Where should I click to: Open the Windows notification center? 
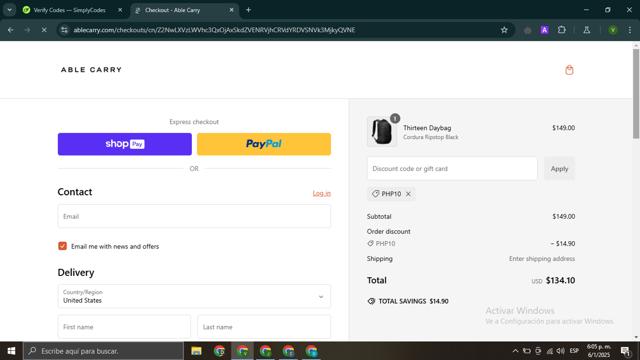[x=625, y=351]
